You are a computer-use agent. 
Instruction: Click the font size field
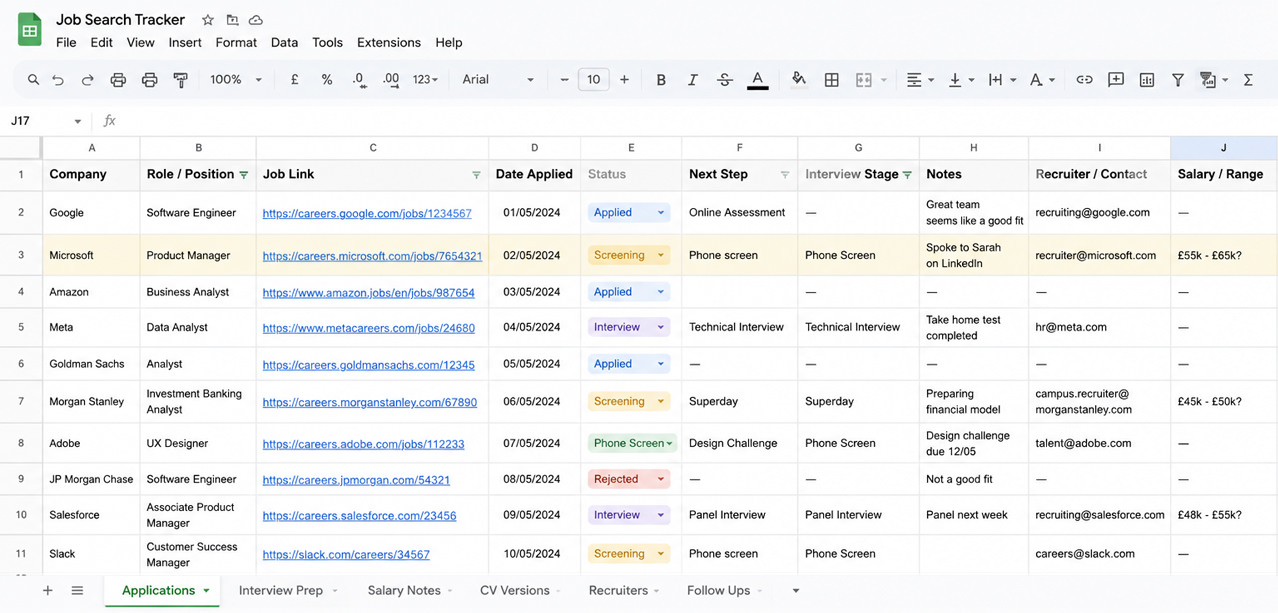[x=593, y=80]
